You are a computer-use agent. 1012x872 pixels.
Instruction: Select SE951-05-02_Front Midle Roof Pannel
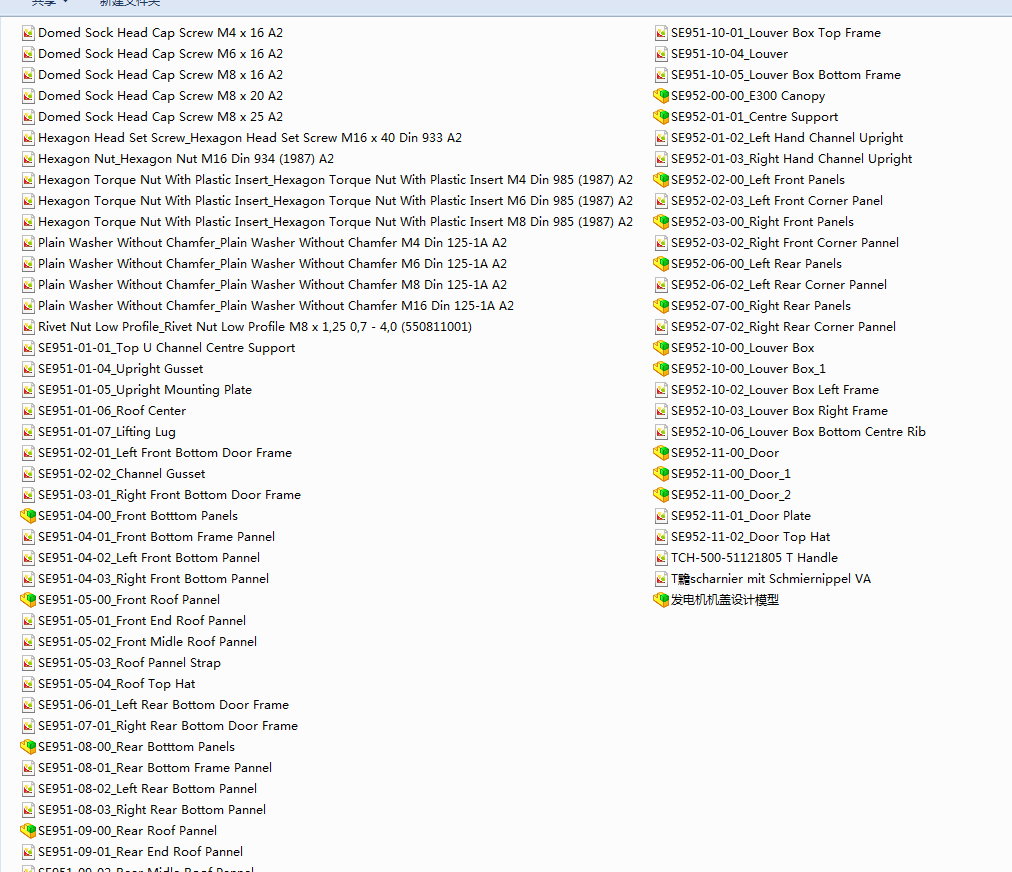pyautogui.click(x=147, y=642)
